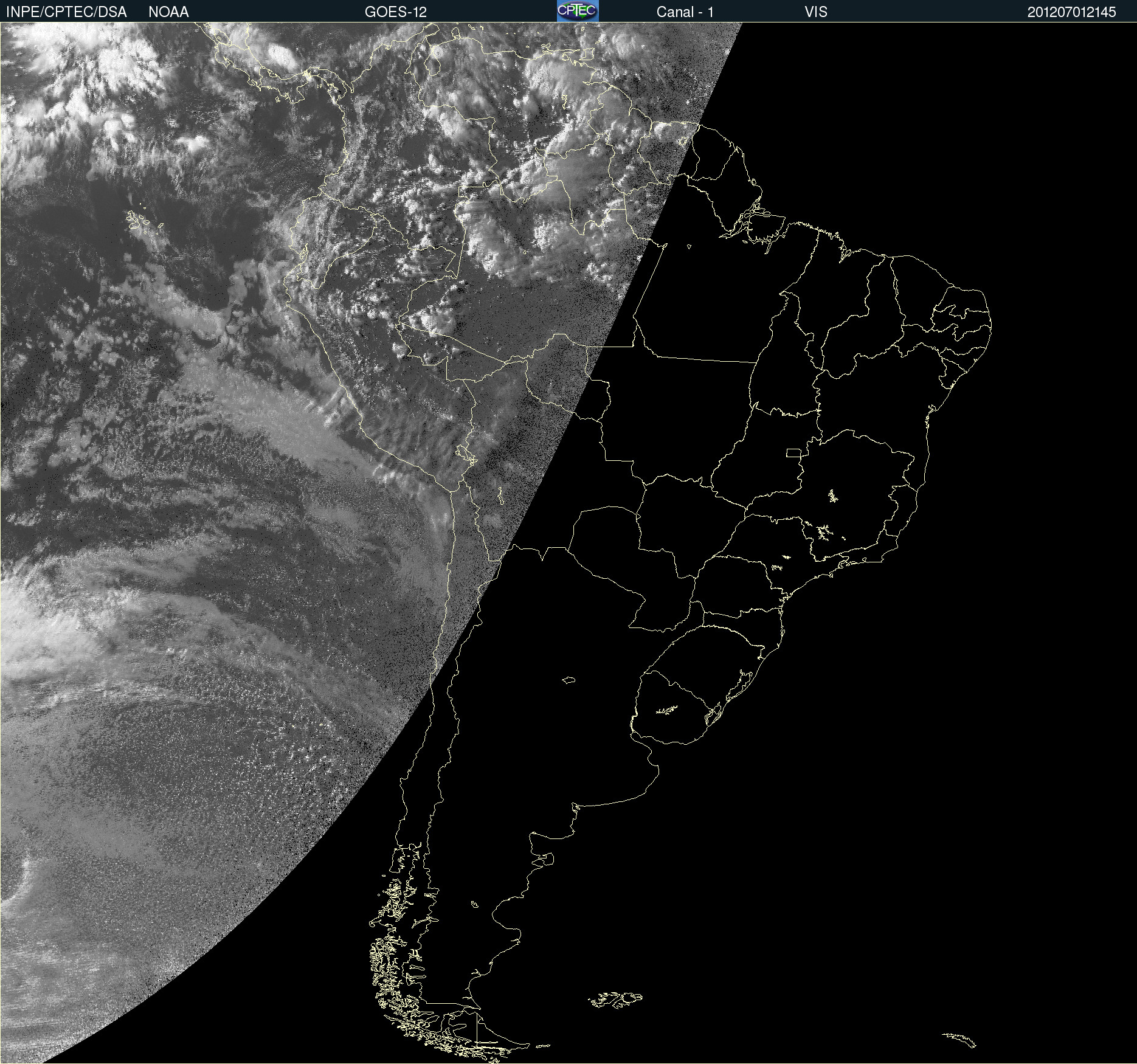Viewport: 1137px width, 1064px height.
Task: Click the Canal - 1 label
Action: [685, 12]
